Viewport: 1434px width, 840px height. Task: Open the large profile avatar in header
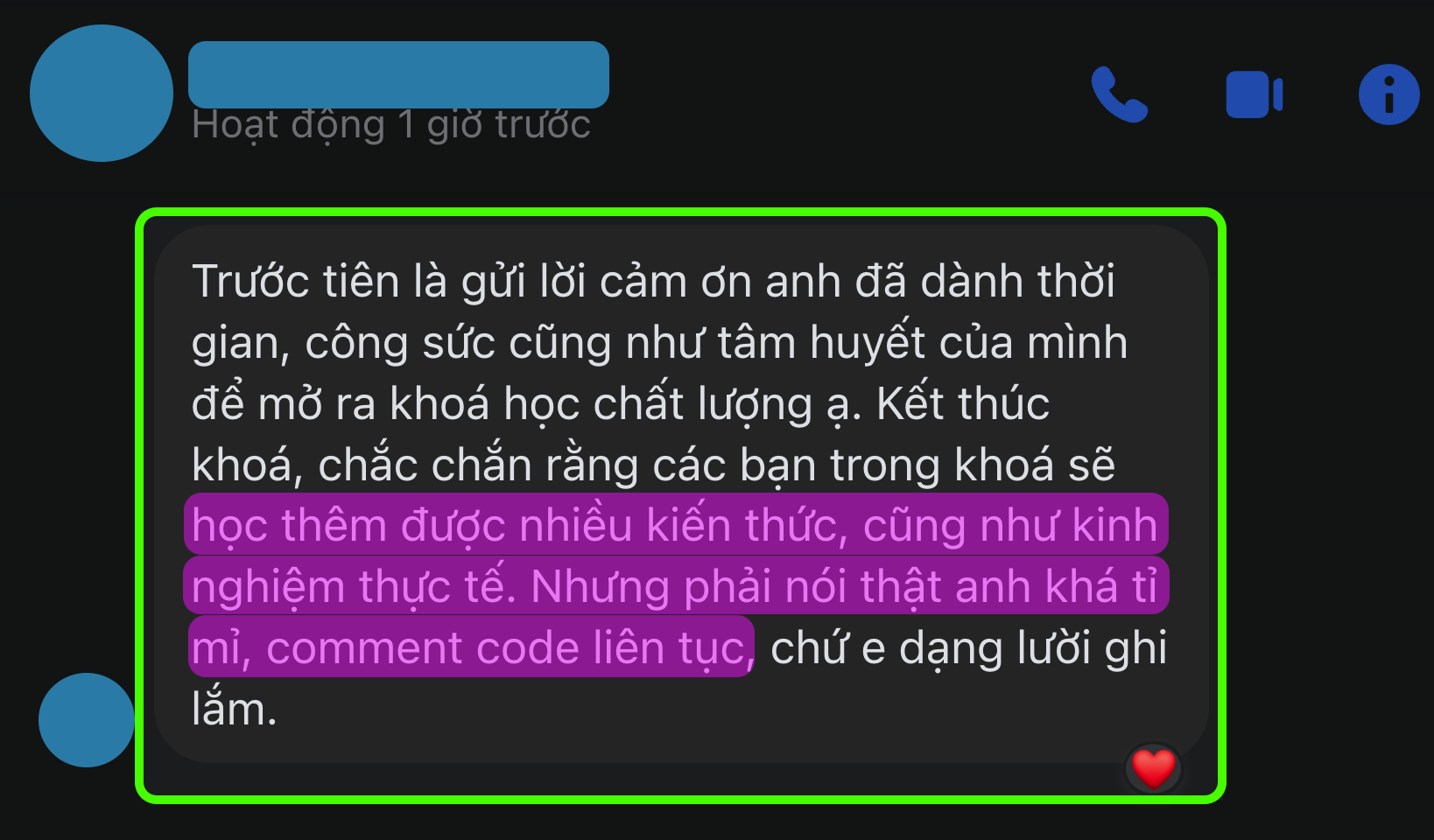point(102,93)
